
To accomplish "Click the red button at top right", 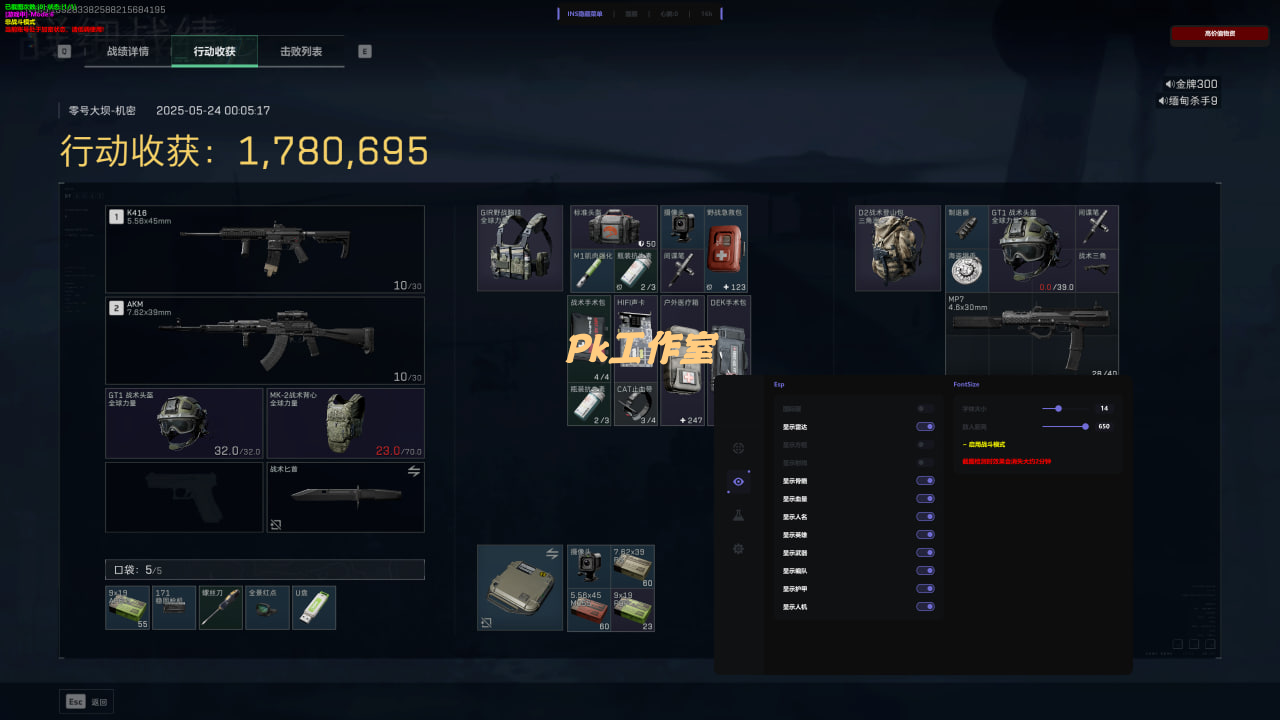I will [x=1219, y=34].
